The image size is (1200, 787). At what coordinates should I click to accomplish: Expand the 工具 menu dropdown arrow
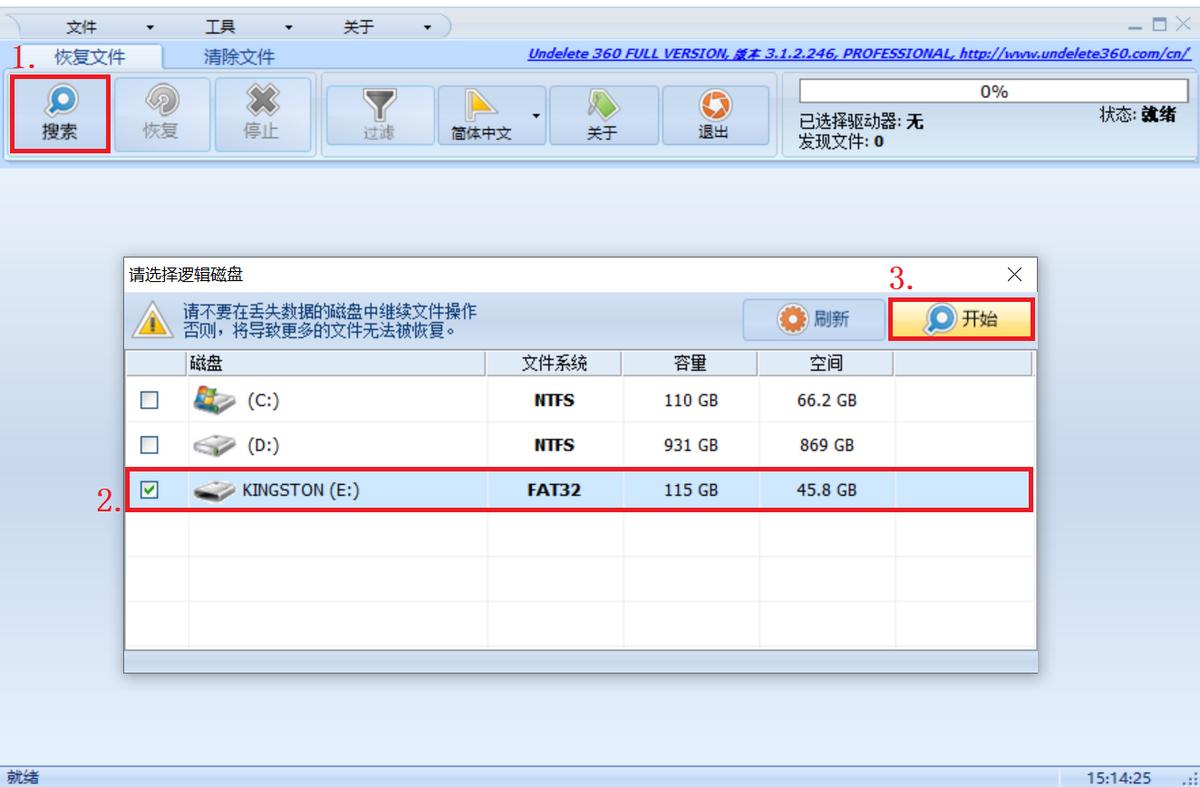coord(289,28)
